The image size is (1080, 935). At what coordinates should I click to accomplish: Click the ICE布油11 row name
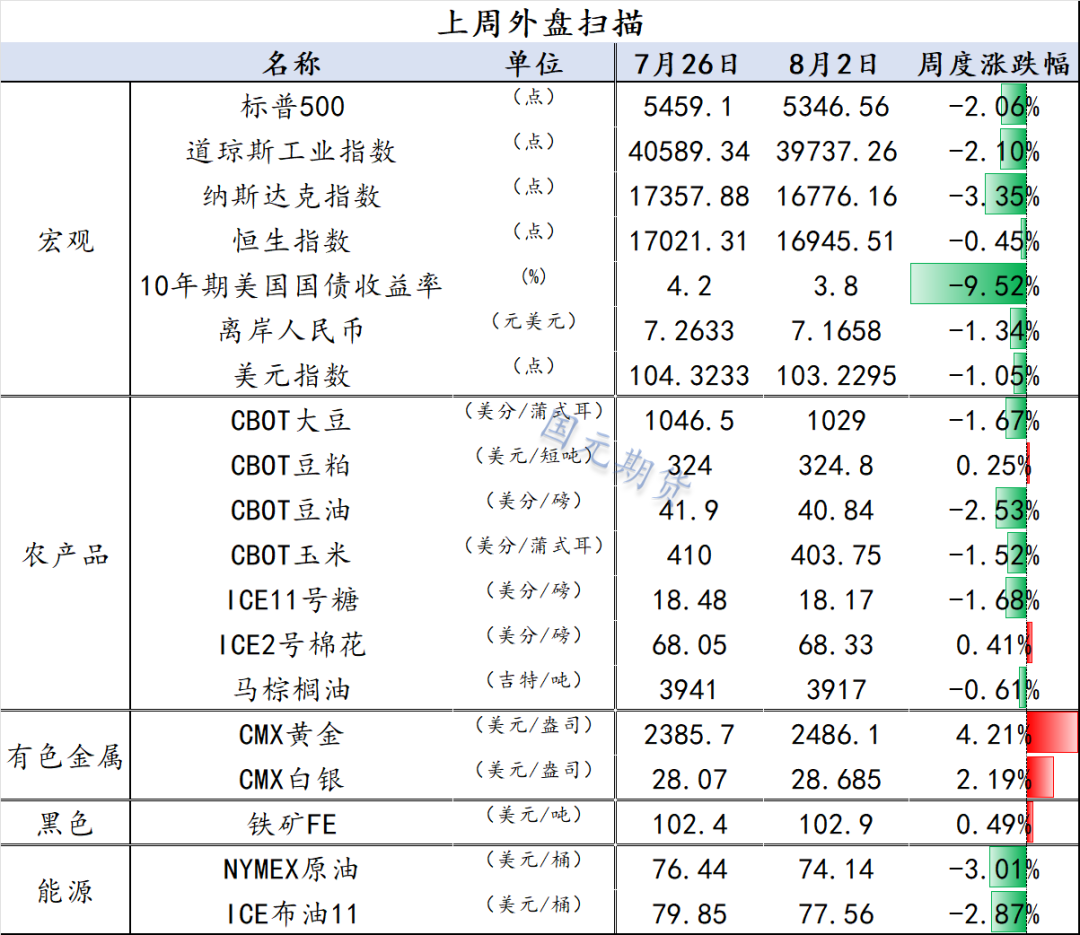tap(293, 914)
